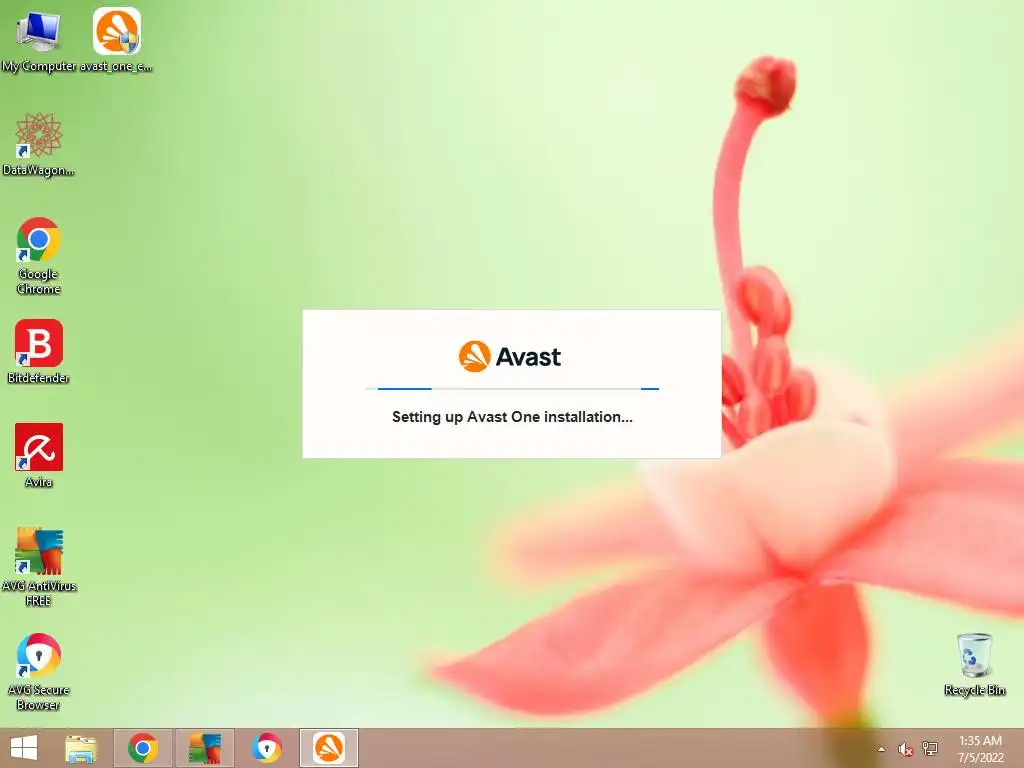1024x768 pixels.
Task: Open AVG Secure Browser from the taskbar
Action: [267, 748]
